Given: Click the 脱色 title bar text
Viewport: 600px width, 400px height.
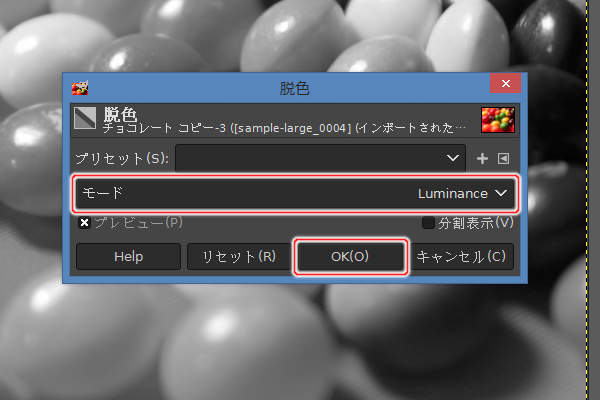Looking at the screenshot, I should [x=294, y=88].
